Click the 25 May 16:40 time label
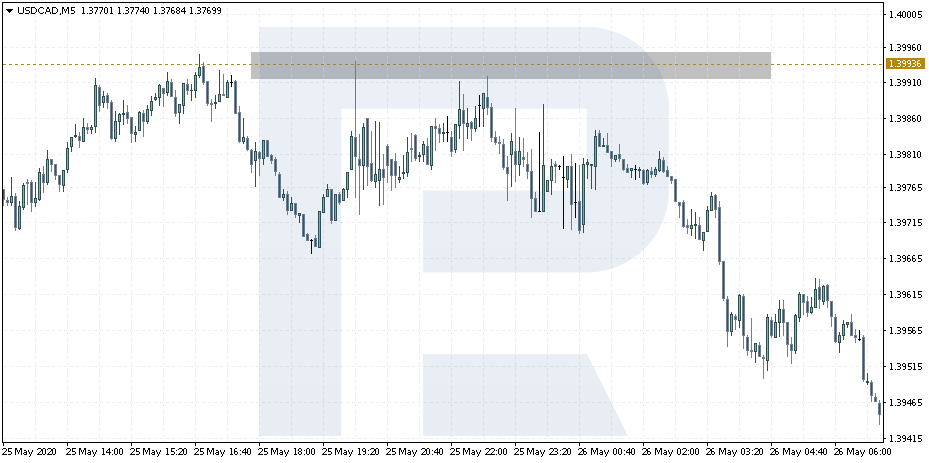Image resolution: width=929 pixels, height=463 pixels. coord(223,452)
